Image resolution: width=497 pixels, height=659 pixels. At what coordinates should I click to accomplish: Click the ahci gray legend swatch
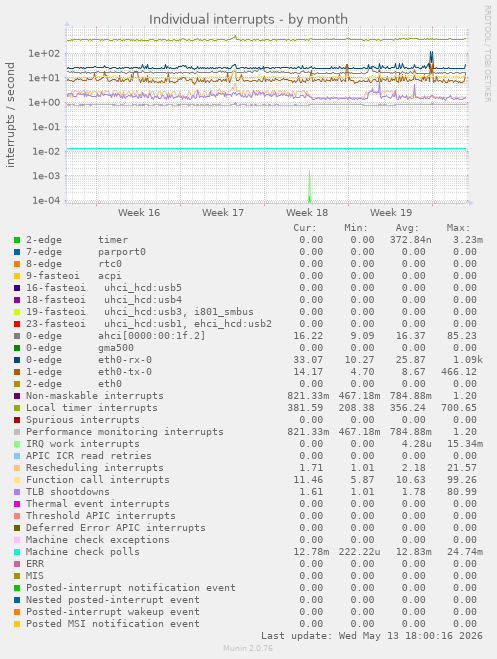coord(17,336)
